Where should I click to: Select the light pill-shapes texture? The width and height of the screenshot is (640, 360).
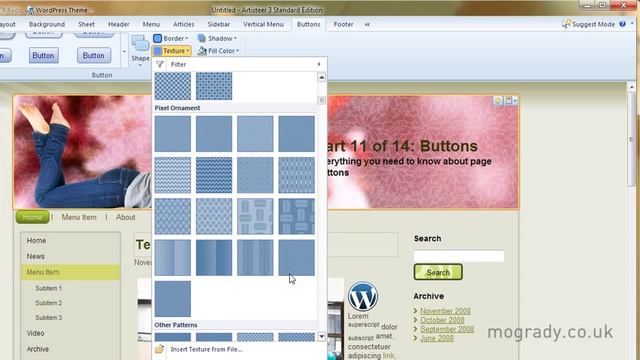coord(255,216)
